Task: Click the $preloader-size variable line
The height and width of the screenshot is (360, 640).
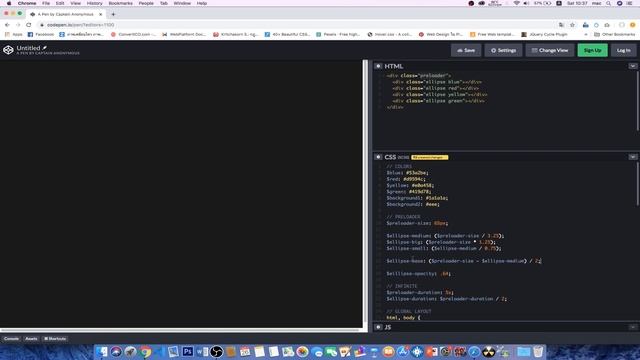Action: (417, 223)
